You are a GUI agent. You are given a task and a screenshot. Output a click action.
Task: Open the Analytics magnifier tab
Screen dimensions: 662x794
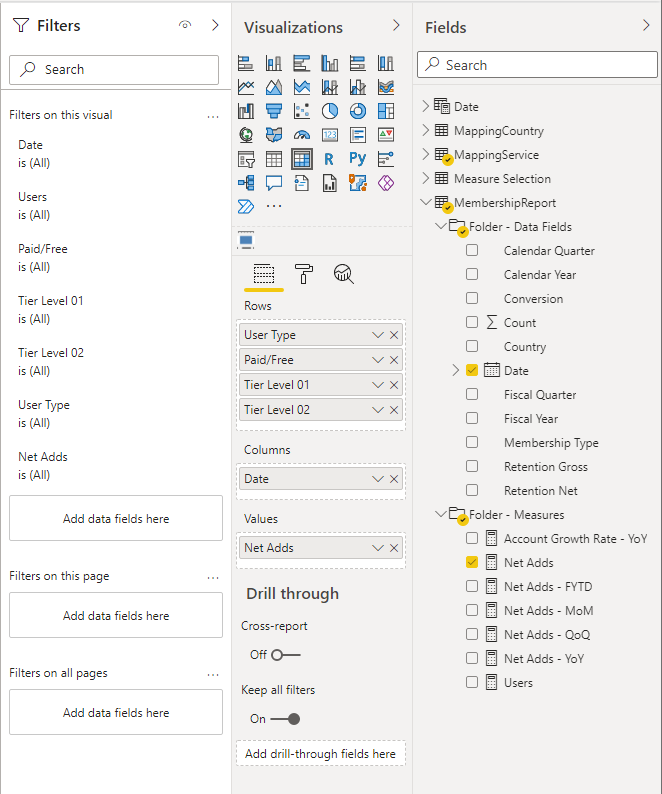[x=343, y=274]
